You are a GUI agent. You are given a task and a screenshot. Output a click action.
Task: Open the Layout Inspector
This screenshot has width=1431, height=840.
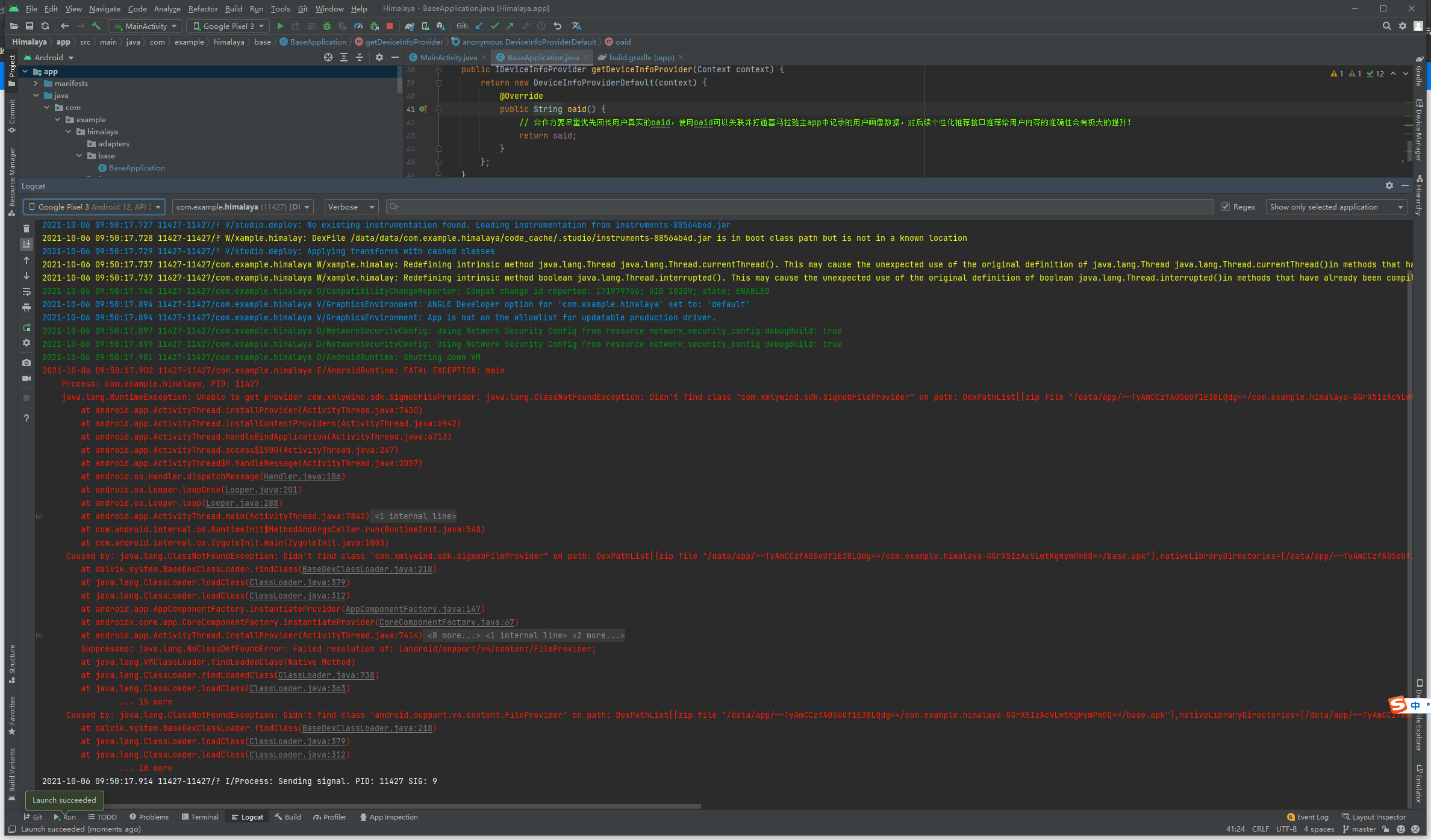pyautogui.click(x=1374, y=817)
